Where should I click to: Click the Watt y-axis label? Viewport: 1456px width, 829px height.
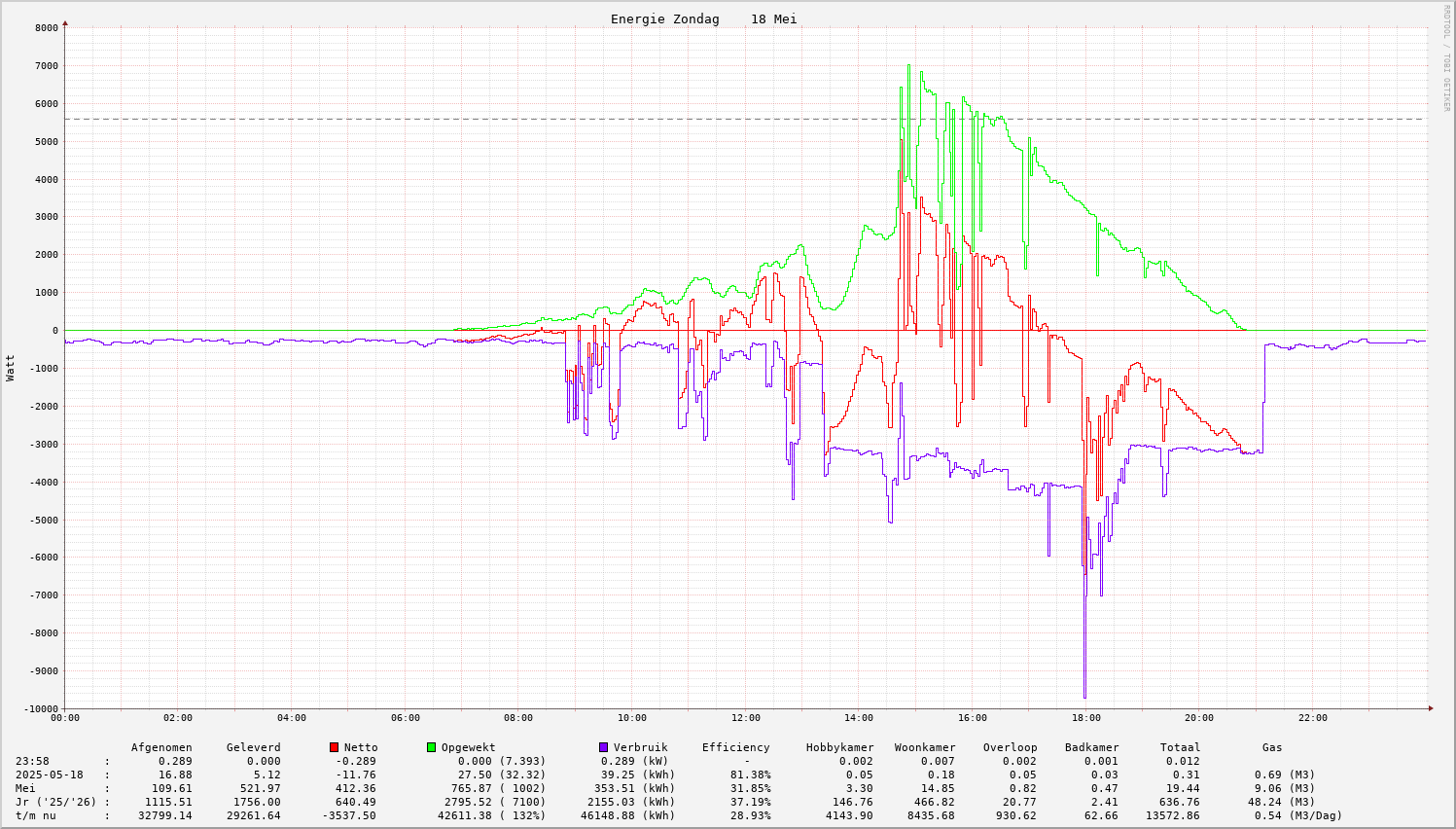click(11, 367)
